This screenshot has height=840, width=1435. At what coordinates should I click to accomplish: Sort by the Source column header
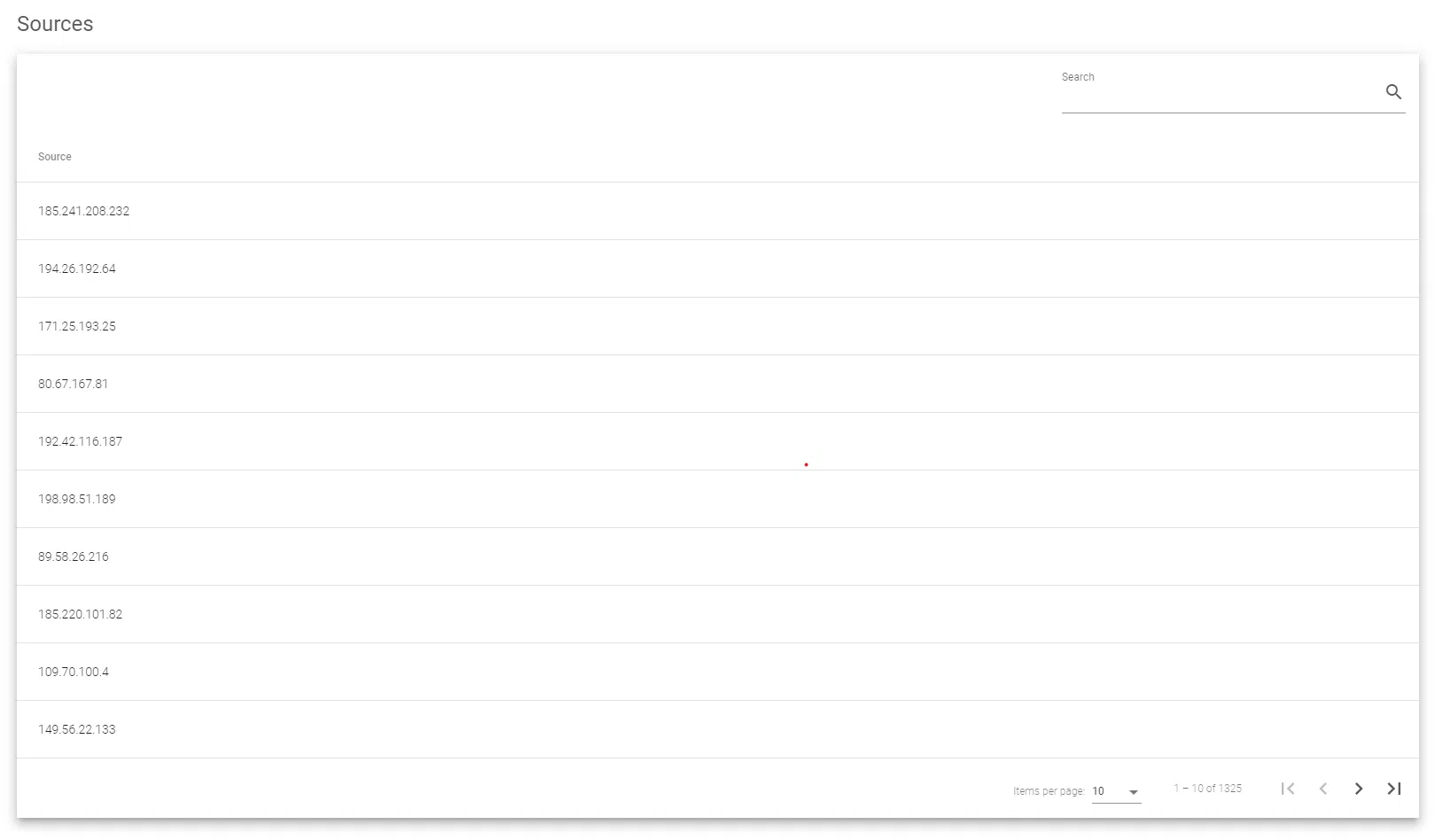55,157
